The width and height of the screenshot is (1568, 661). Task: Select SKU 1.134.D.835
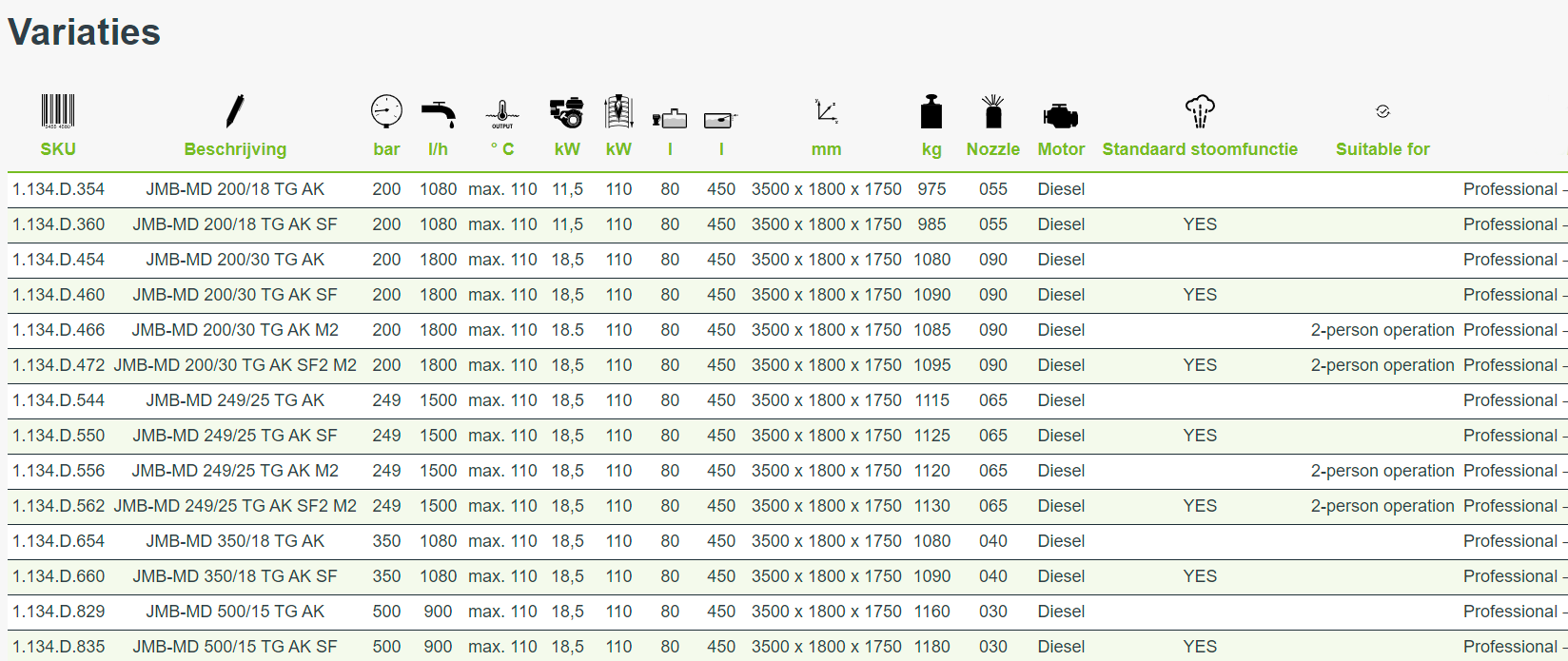point(58,647)
